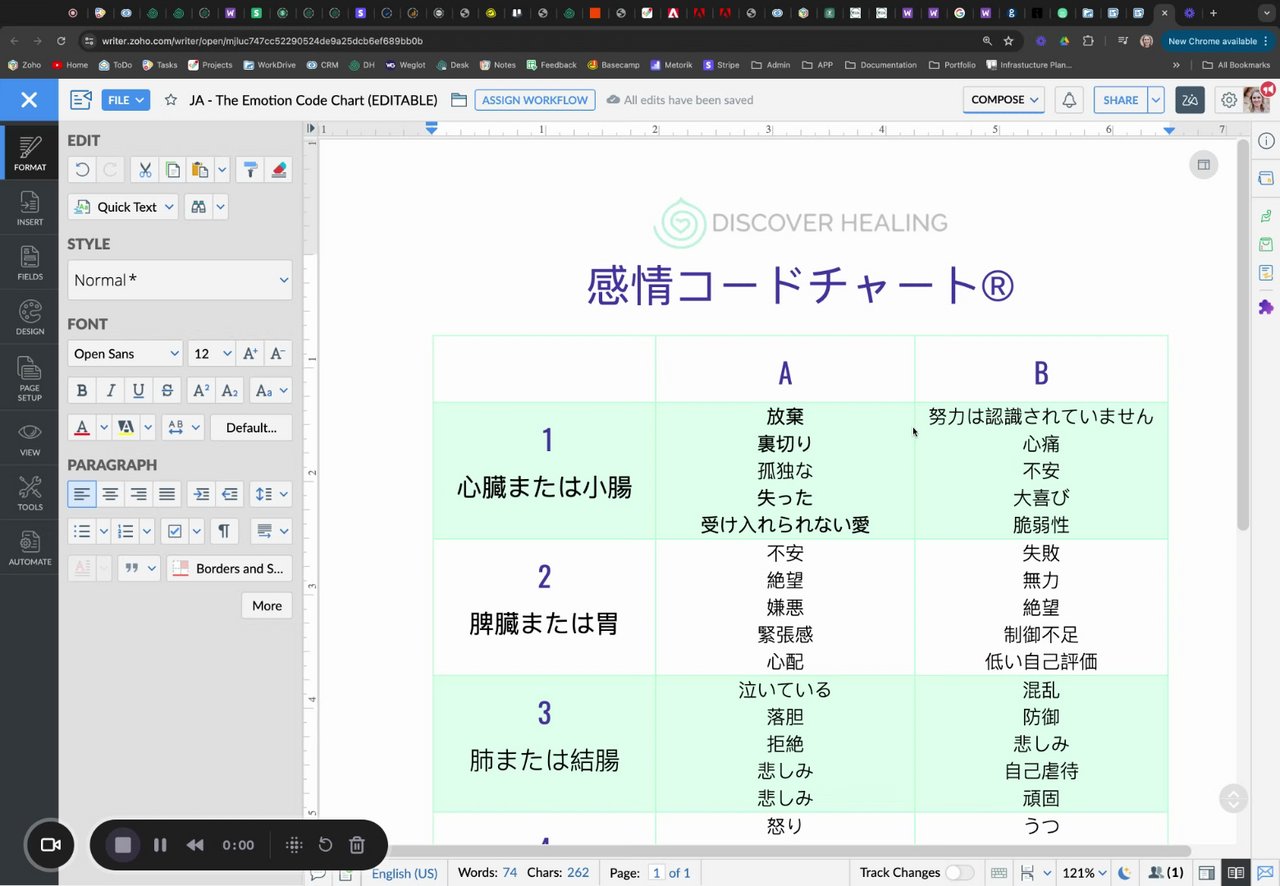The width and height of the screenshot is (1280, 886).
Task: Toggle bold formatting
Action: pyautogui.click(x=82, y=391)
